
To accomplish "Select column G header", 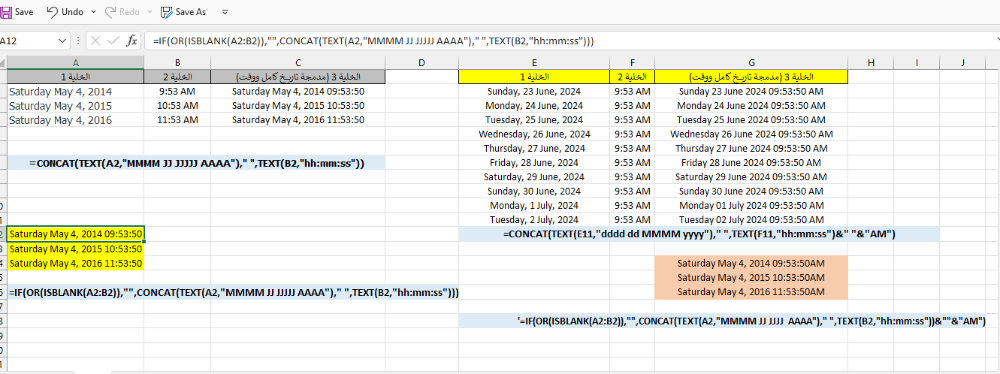I will tap(751, 63).
